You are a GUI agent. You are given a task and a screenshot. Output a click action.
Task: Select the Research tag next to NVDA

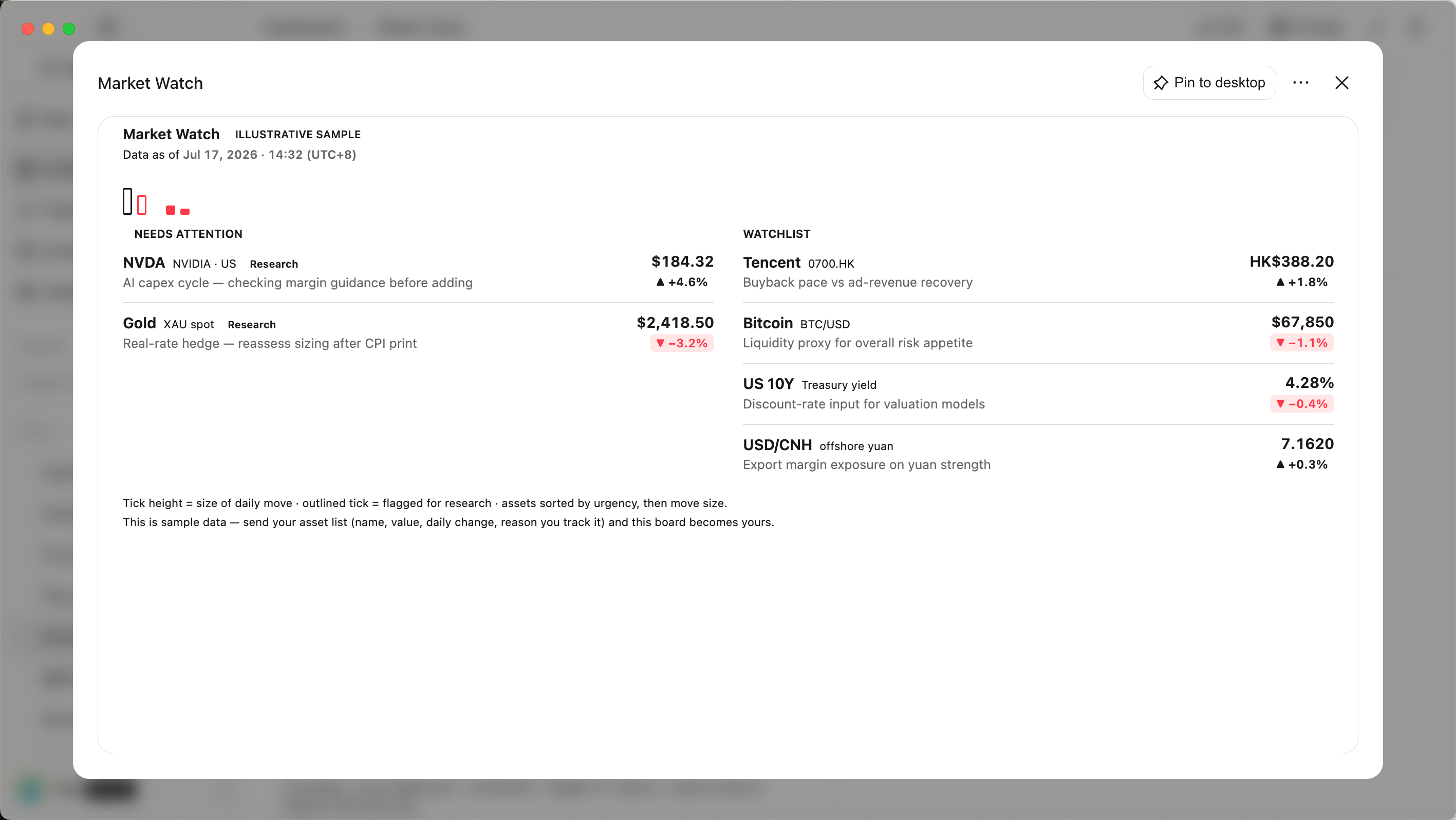[273, 264]
